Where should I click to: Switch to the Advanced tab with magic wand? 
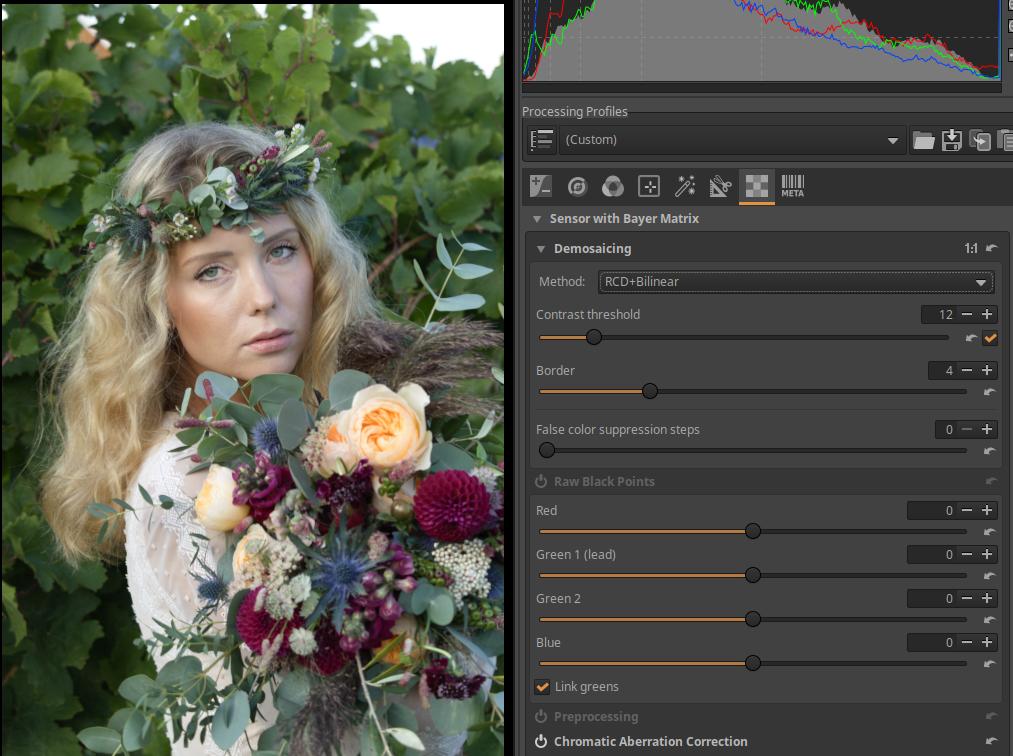pos(685,186)
